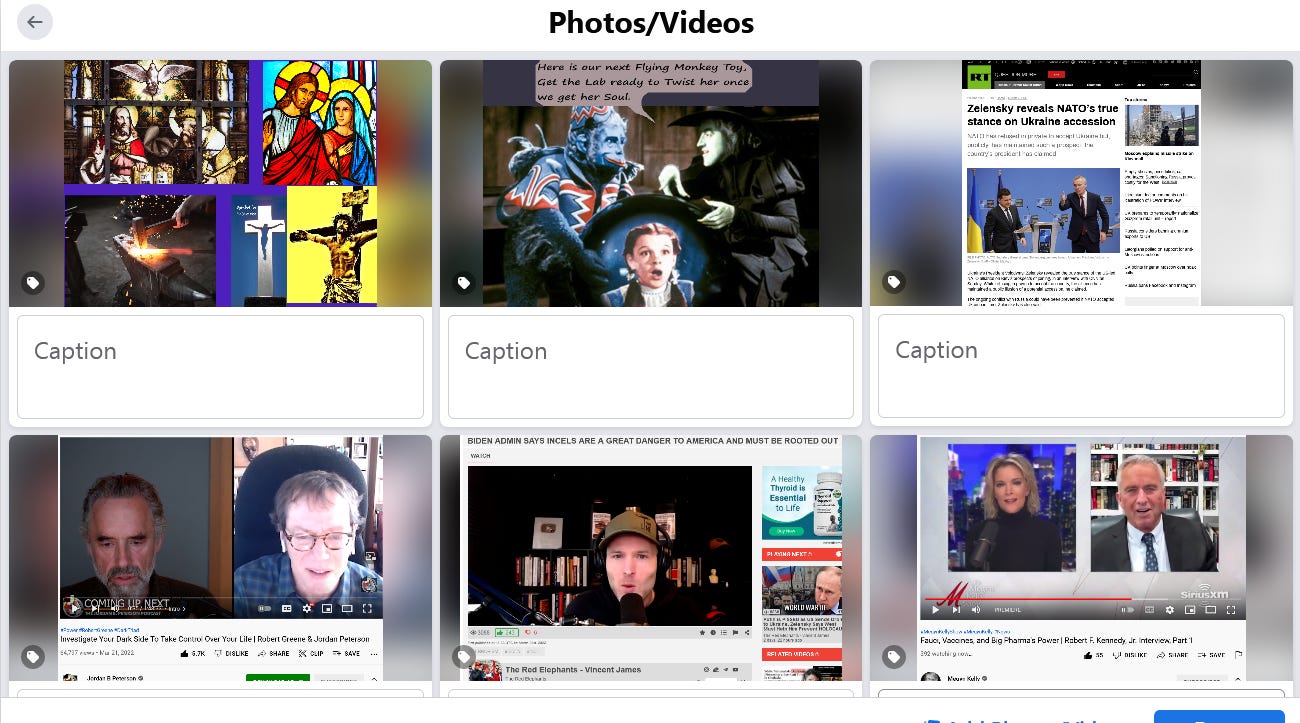
Task: Tag the Zelensky NATO article screenshot
Action: [894, 283]
